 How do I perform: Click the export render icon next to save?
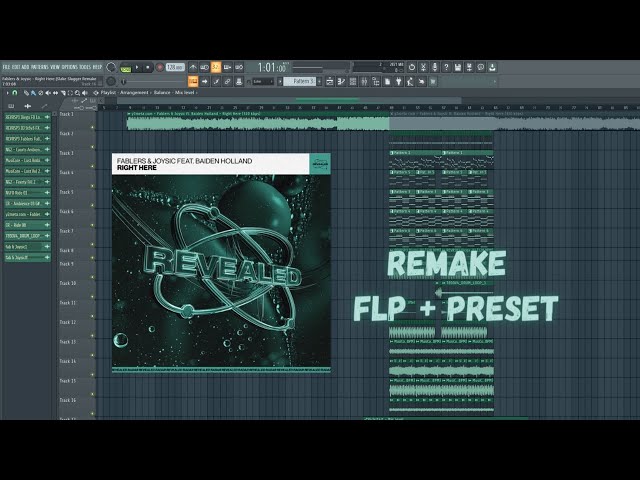469,67
